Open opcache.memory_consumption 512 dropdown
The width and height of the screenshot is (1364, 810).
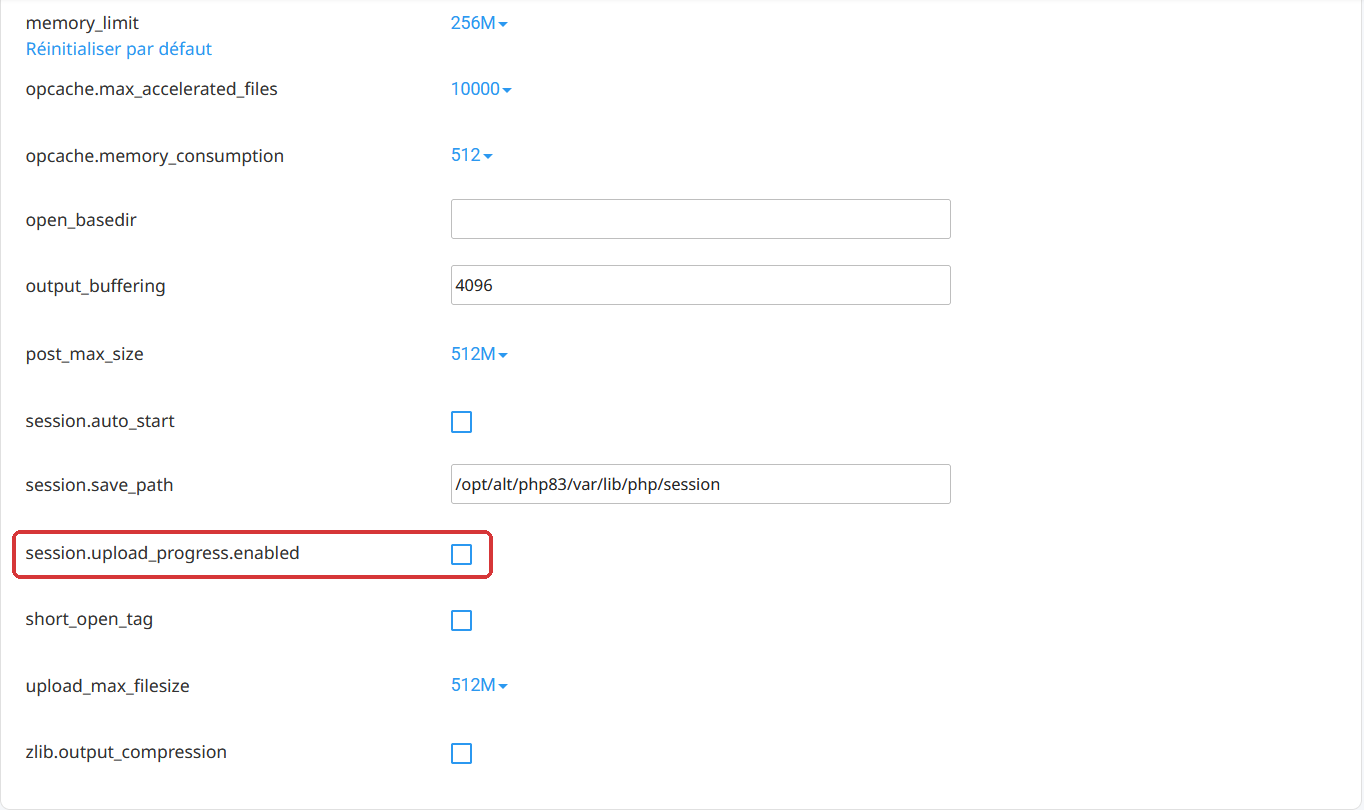click(x=471, y=156)
